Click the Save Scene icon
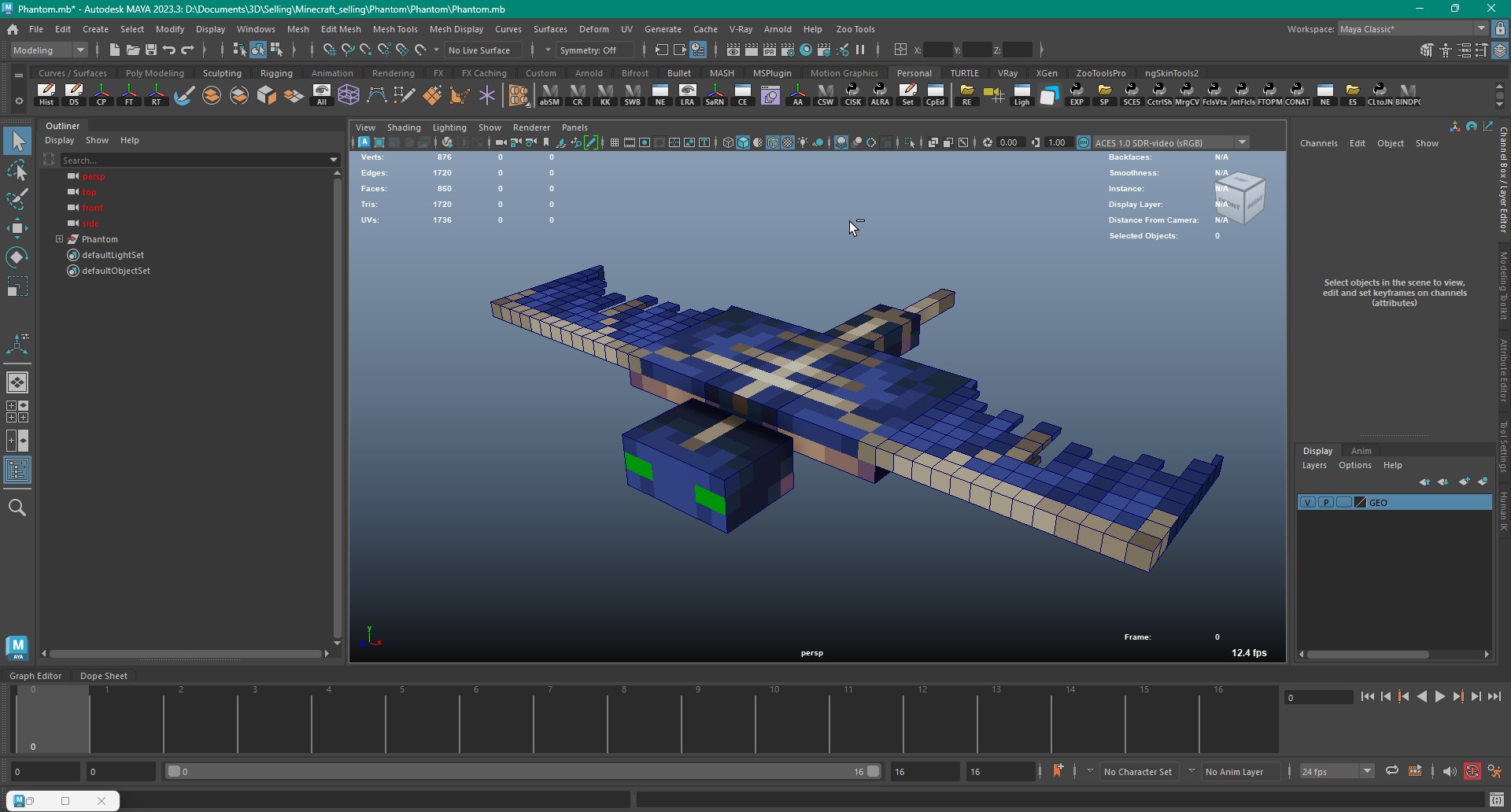 click(151, 50)
